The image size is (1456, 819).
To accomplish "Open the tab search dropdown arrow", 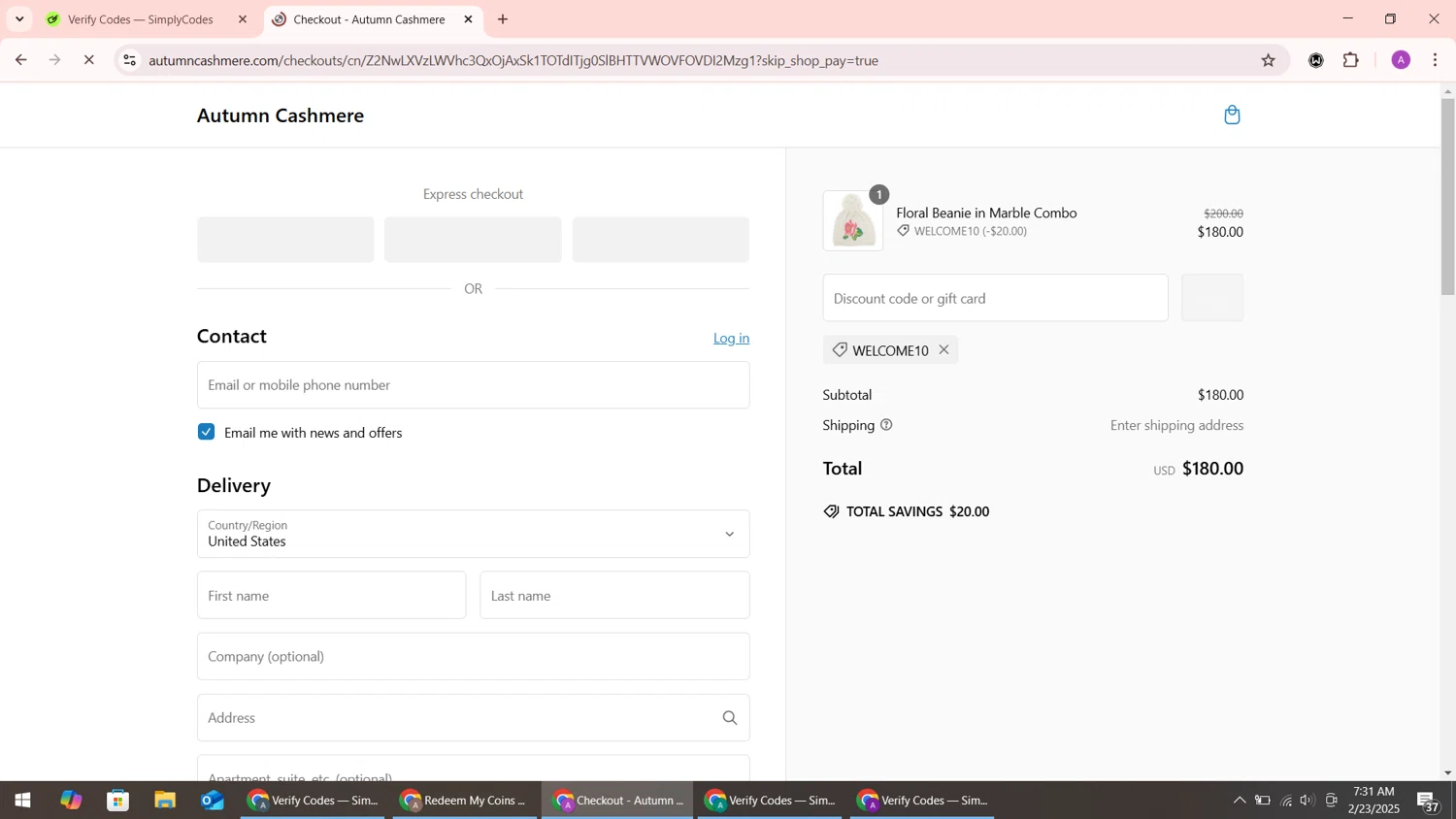I will pos(19,19).
